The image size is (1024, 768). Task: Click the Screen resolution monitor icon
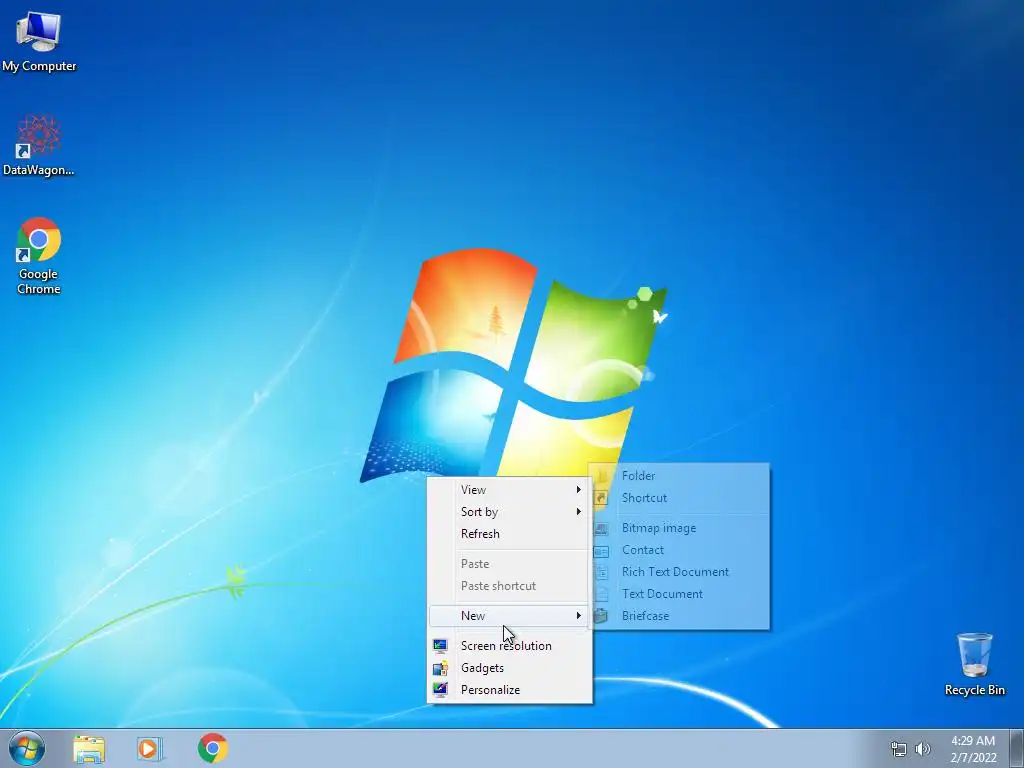coord(440,646)
